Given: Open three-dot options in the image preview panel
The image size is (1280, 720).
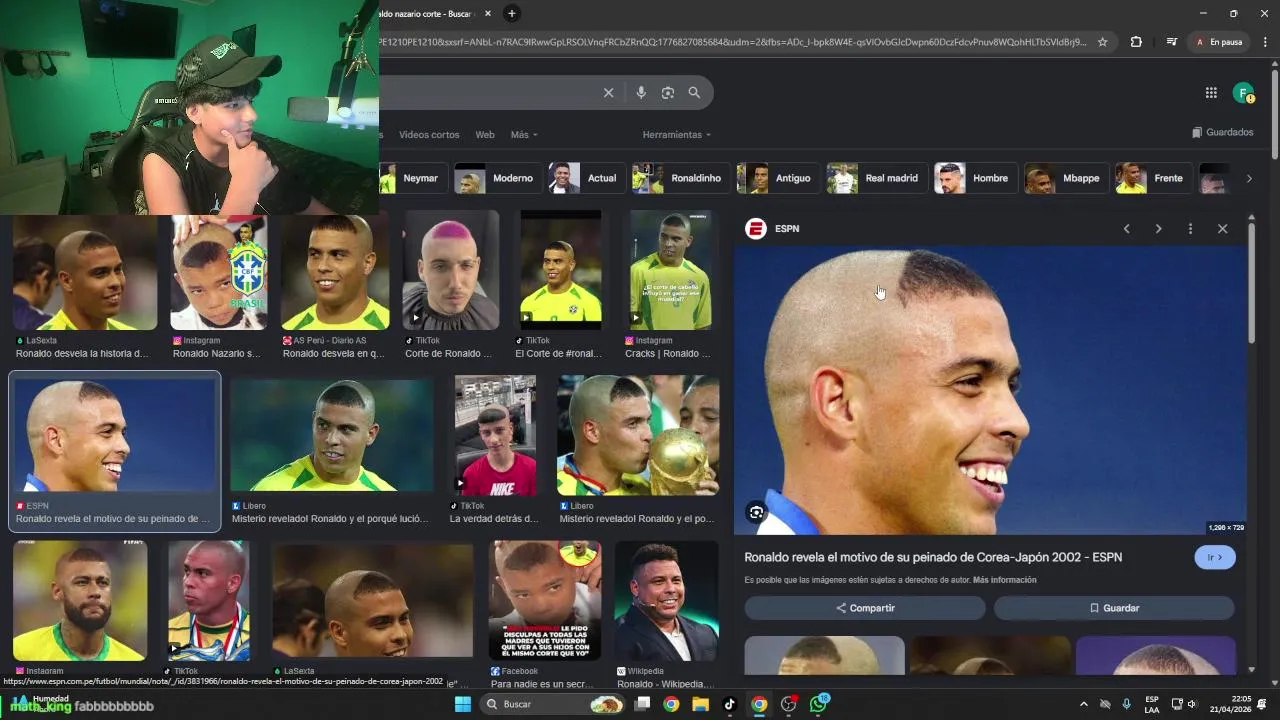Looking at the screenshot, I should coord(1190,229).
